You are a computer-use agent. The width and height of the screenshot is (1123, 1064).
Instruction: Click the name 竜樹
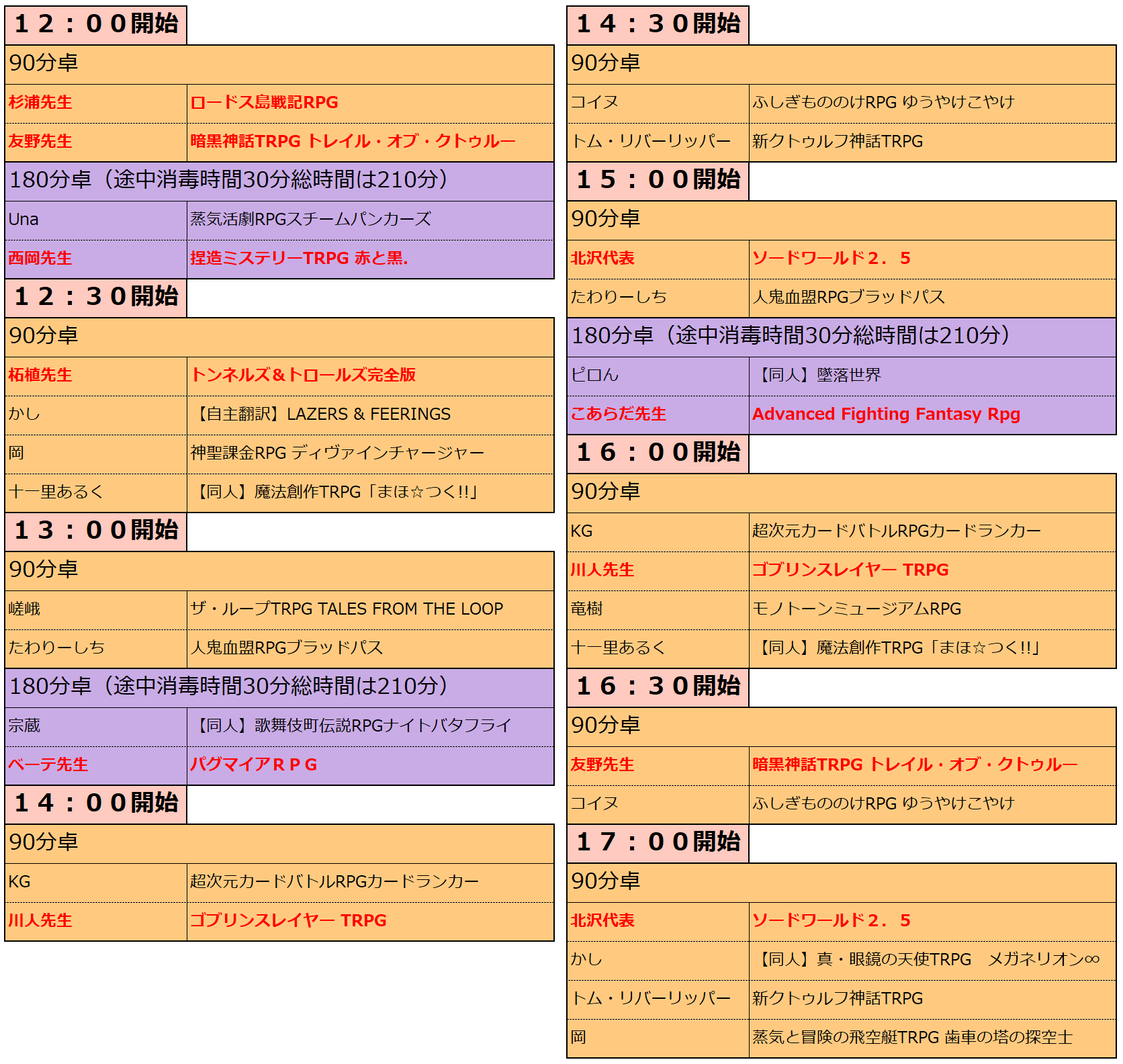pos(586,609)
